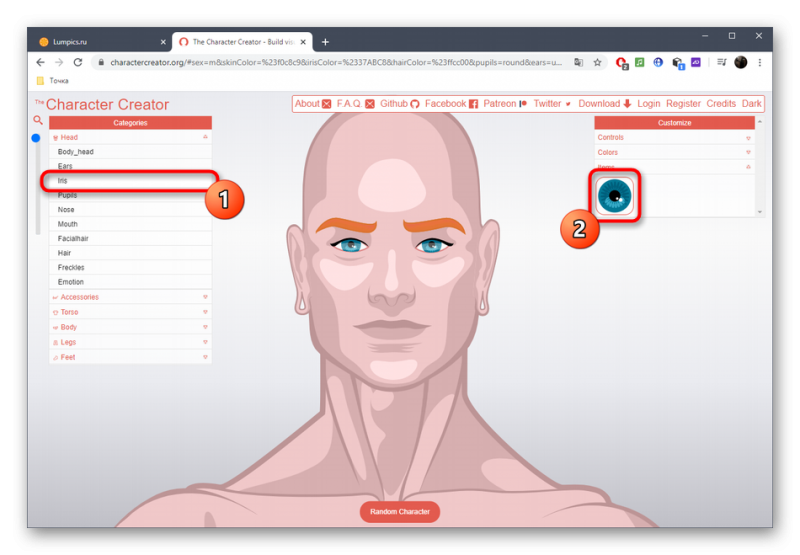
Task: Expand the Body category
Action: click(130, 327)
